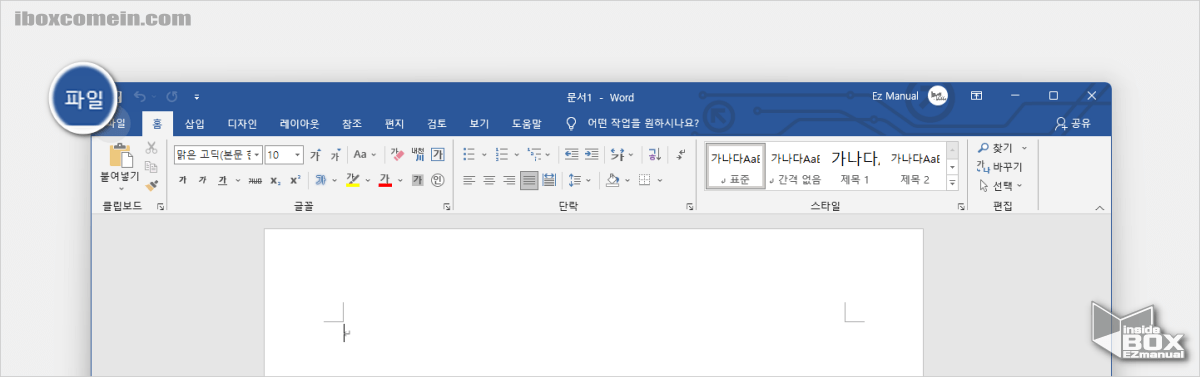This screenshot has width=1200, height=377.
Task: Toggle italic formatting
Action: [x=202, y=180]
